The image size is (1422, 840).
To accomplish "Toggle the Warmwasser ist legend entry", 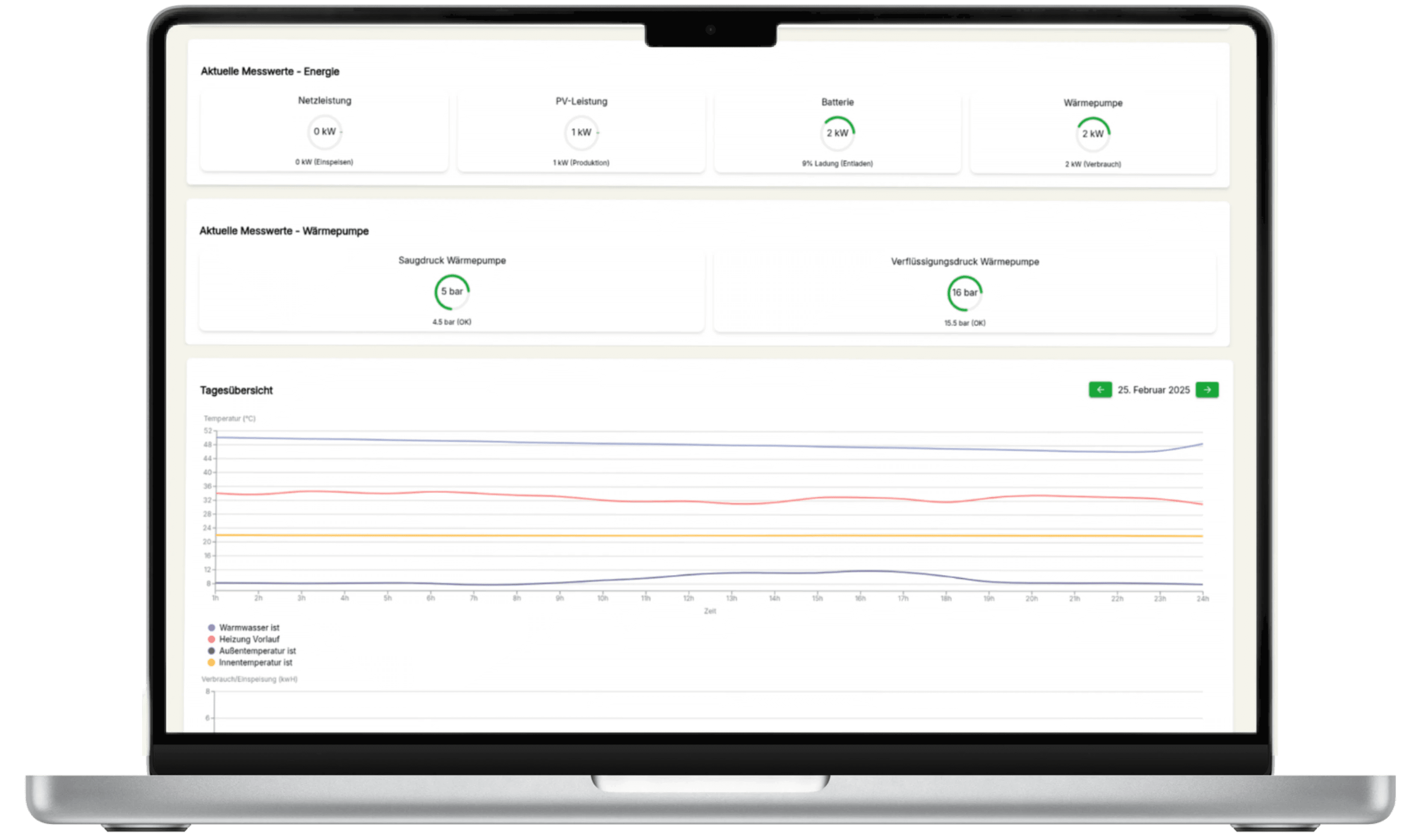I will tap(249, 627).
